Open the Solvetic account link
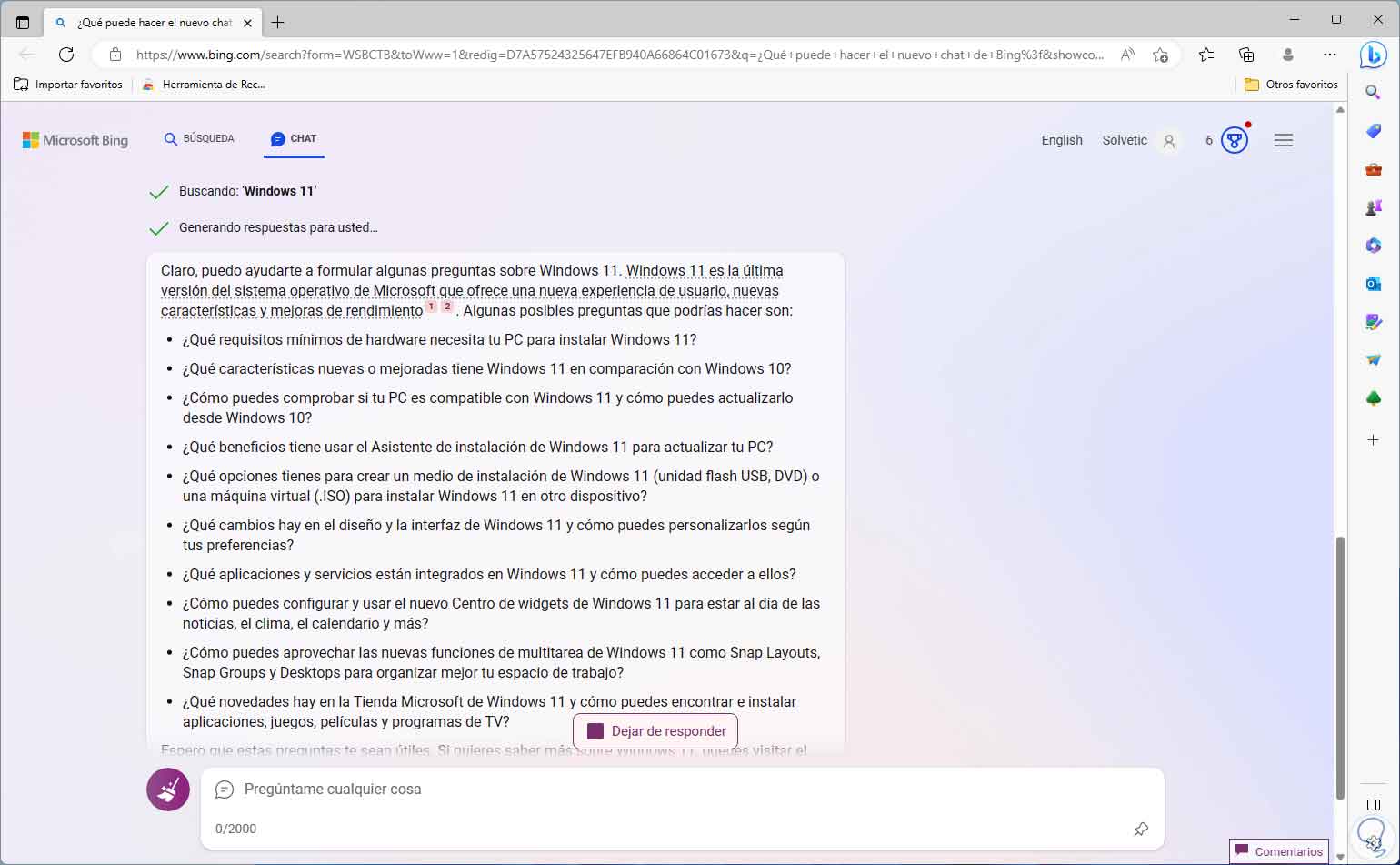The image size is (1400, 865). click(x=1125, y=140)
